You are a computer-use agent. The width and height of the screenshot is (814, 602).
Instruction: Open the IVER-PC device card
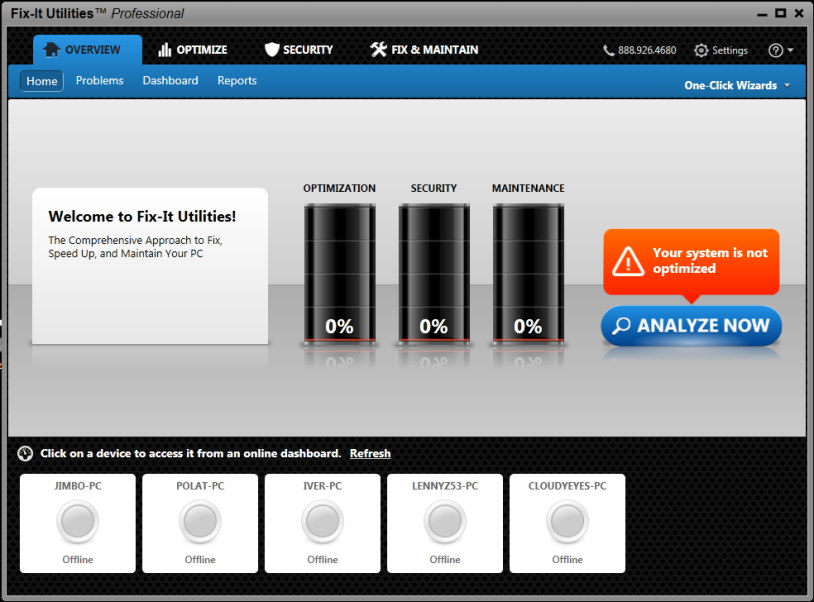(322, 523)
